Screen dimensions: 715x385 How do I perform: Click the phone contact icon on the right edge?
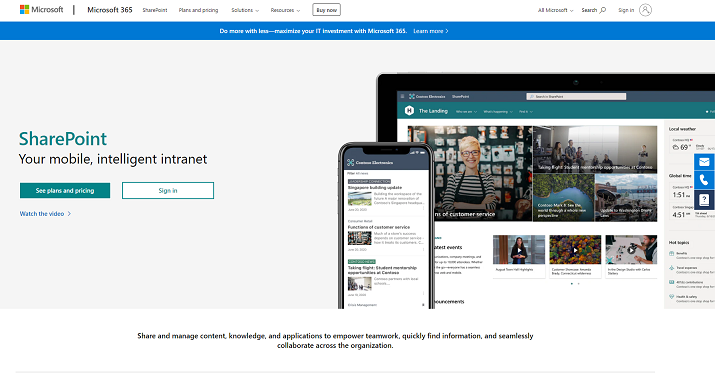pos(704,180)
